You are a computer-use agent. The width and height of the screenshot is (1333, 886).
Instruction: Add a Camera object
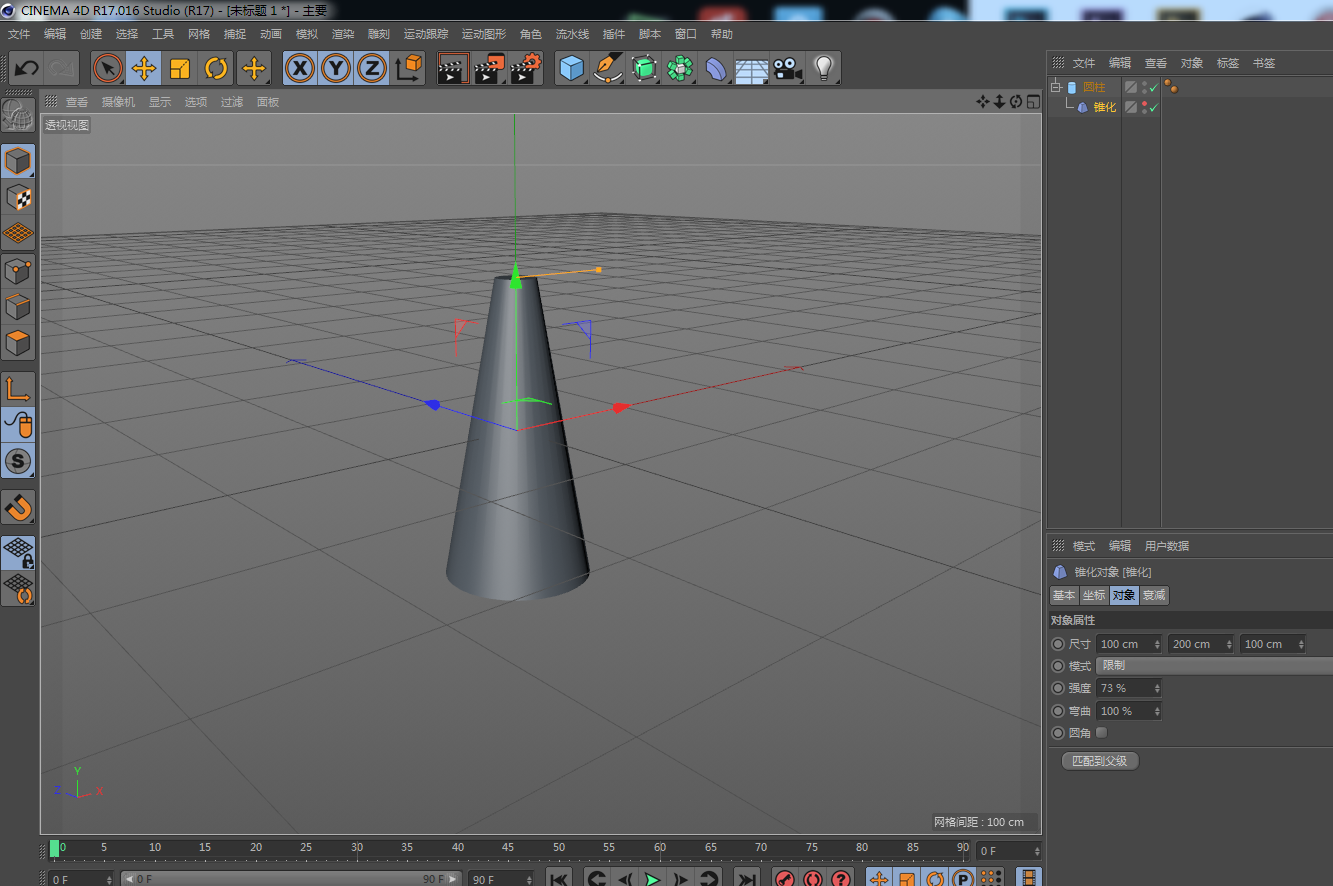coord(787,69)
